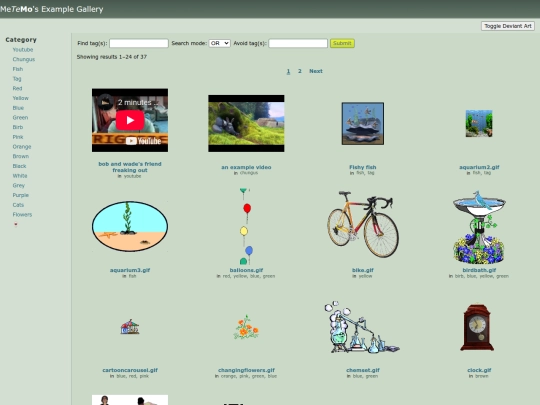
Task: Select the Green category
Action: (20, 117)
